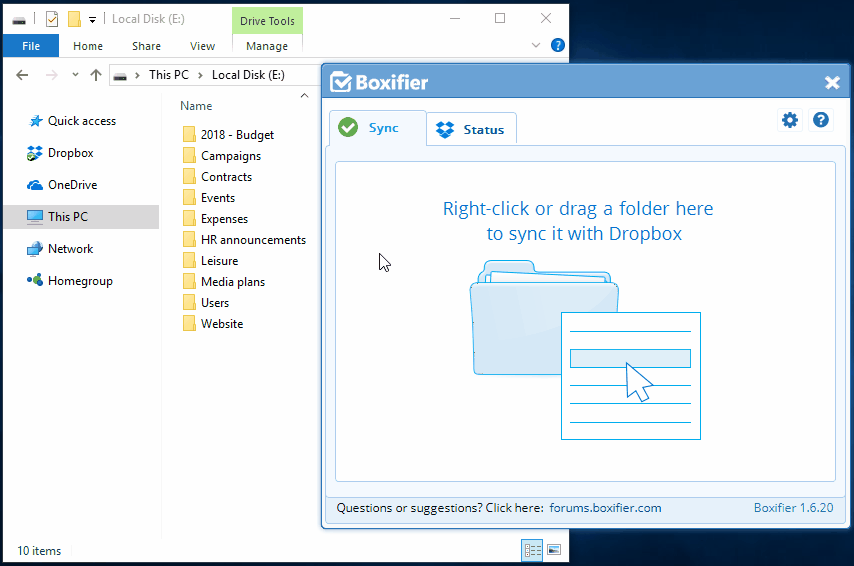Select the Website folder
Viewport: 854px width, 566px height.
click(222, 324)
